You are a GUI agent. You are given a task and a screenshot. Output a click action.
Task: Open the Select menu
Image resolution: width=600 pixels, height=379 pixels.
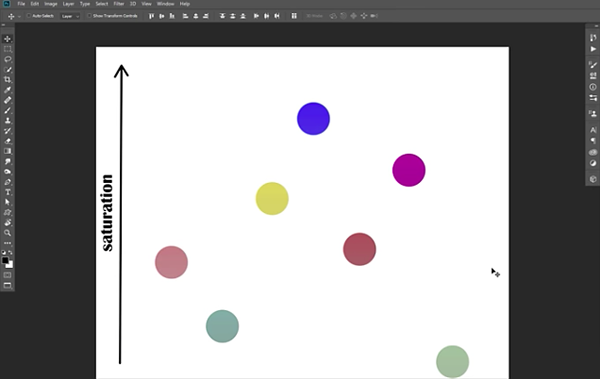pyautogui.click(x=101, y=4)
